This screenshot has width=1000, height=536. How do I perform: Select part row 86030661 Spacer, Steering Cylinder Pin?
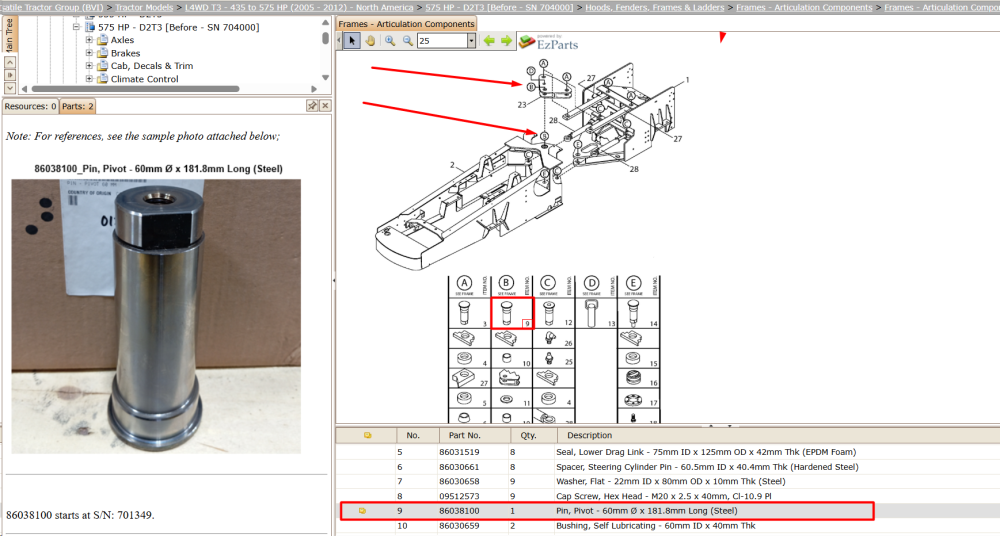pyautogui.click(x=668, y=466)
